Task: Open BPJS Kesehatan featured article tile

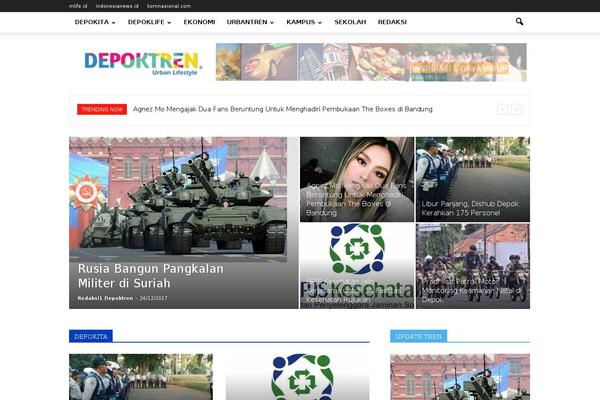Action: [x=357, y=266]
